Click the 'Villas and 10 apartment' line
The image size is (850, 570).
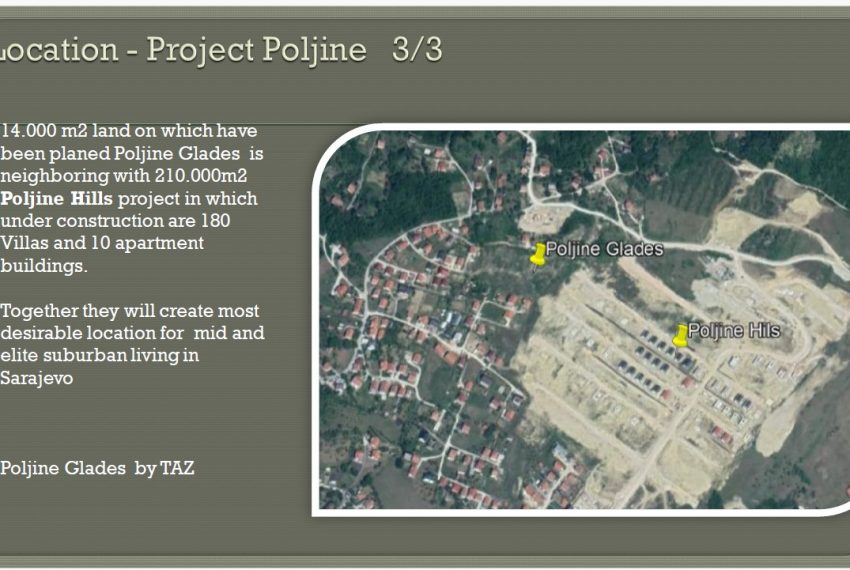pyautogui.click(x=102, y=243)
